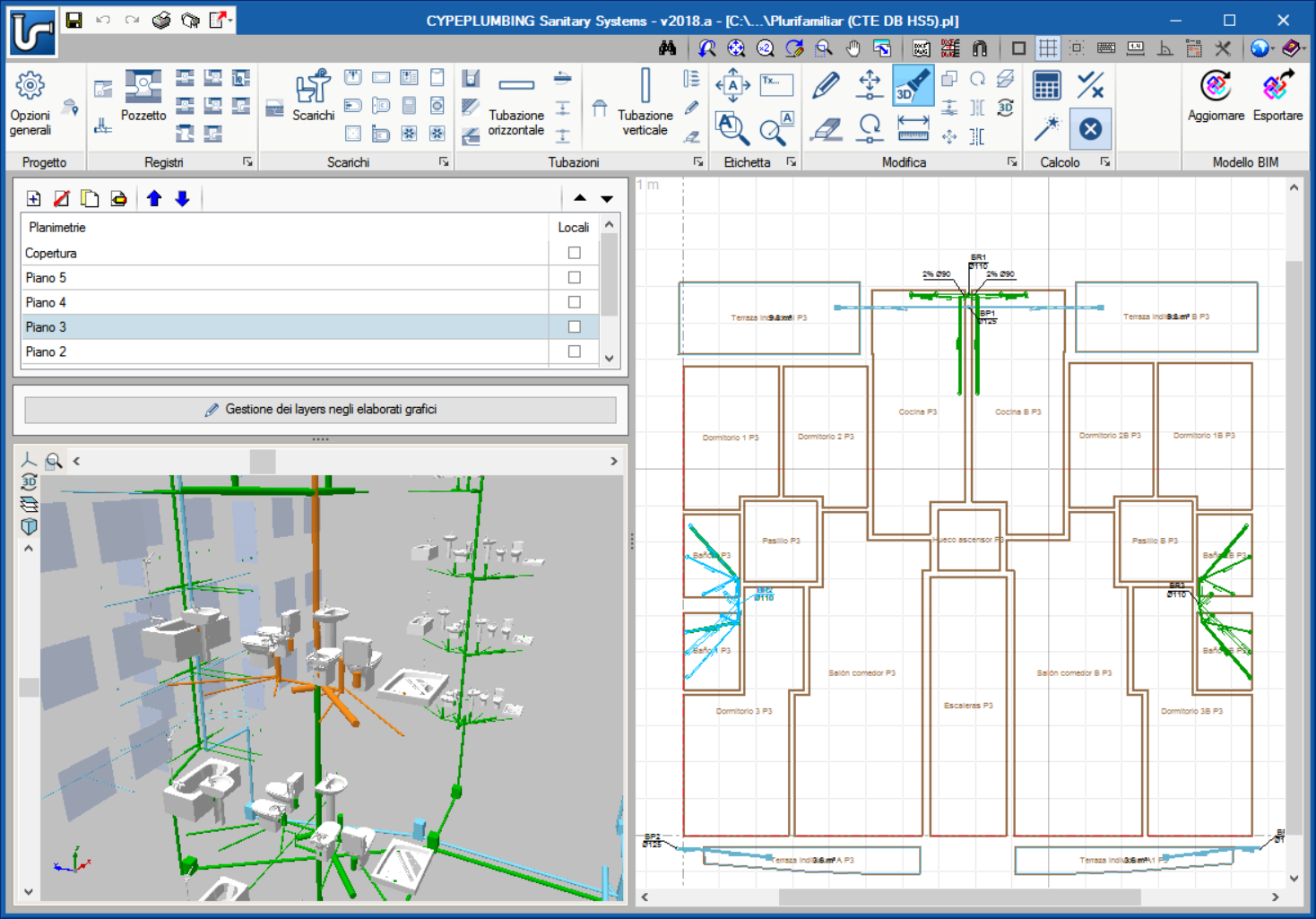Toggle the square outline button beside grid
This screenshot has height=919, width=1316.
pyautogui.click(x=1018, y=48)
